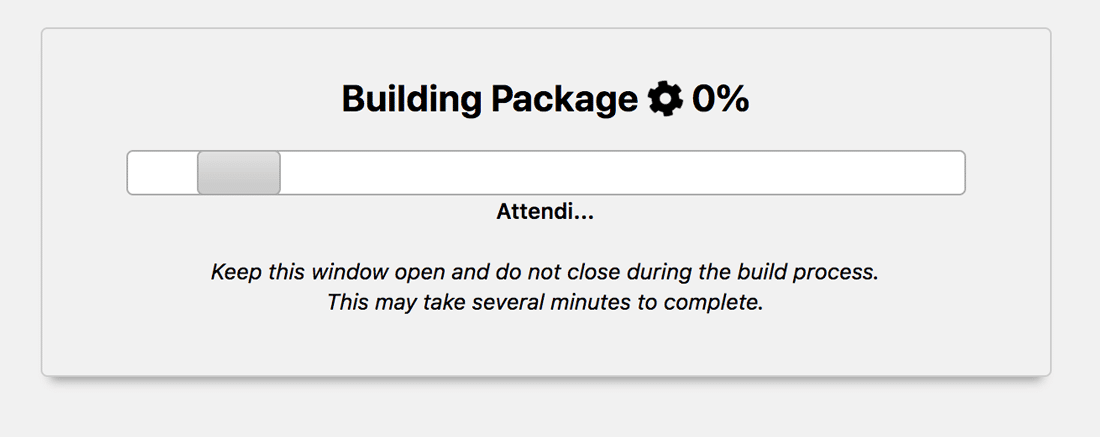Image resolution: width=1100 pixels, height=437 pixels.
Task: Click the far end of progress track
Action: (940, 173)
